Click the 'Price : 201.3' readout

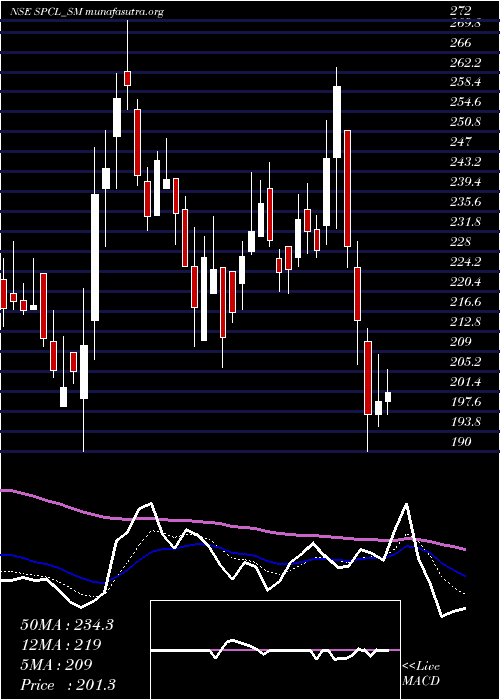70,685
